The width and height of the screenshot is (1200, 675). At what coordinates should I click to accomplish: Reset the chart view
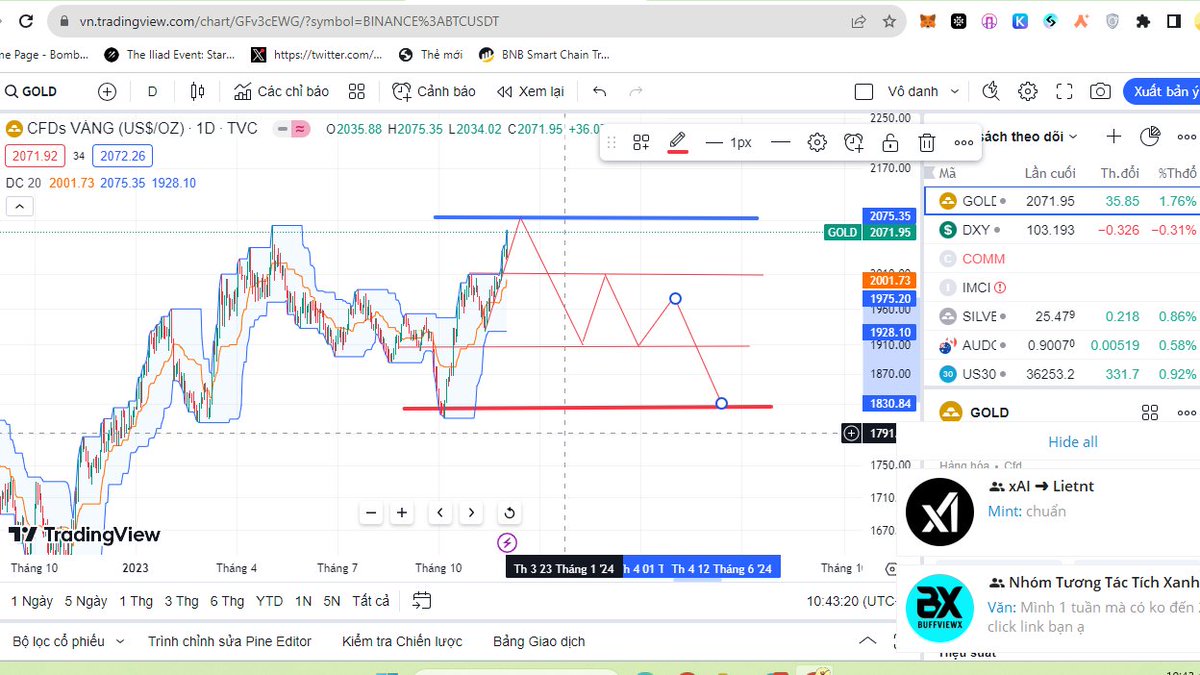(x=509, y=513)
